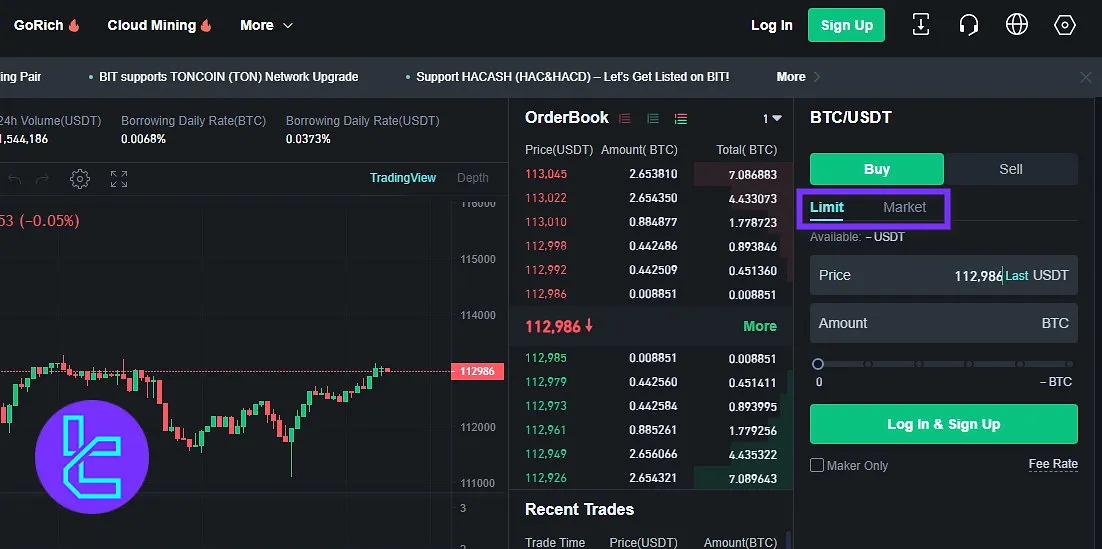This screenshot has height=549, width=1102.
Task: Click the globe language icon
Action: coord(1017,25)
